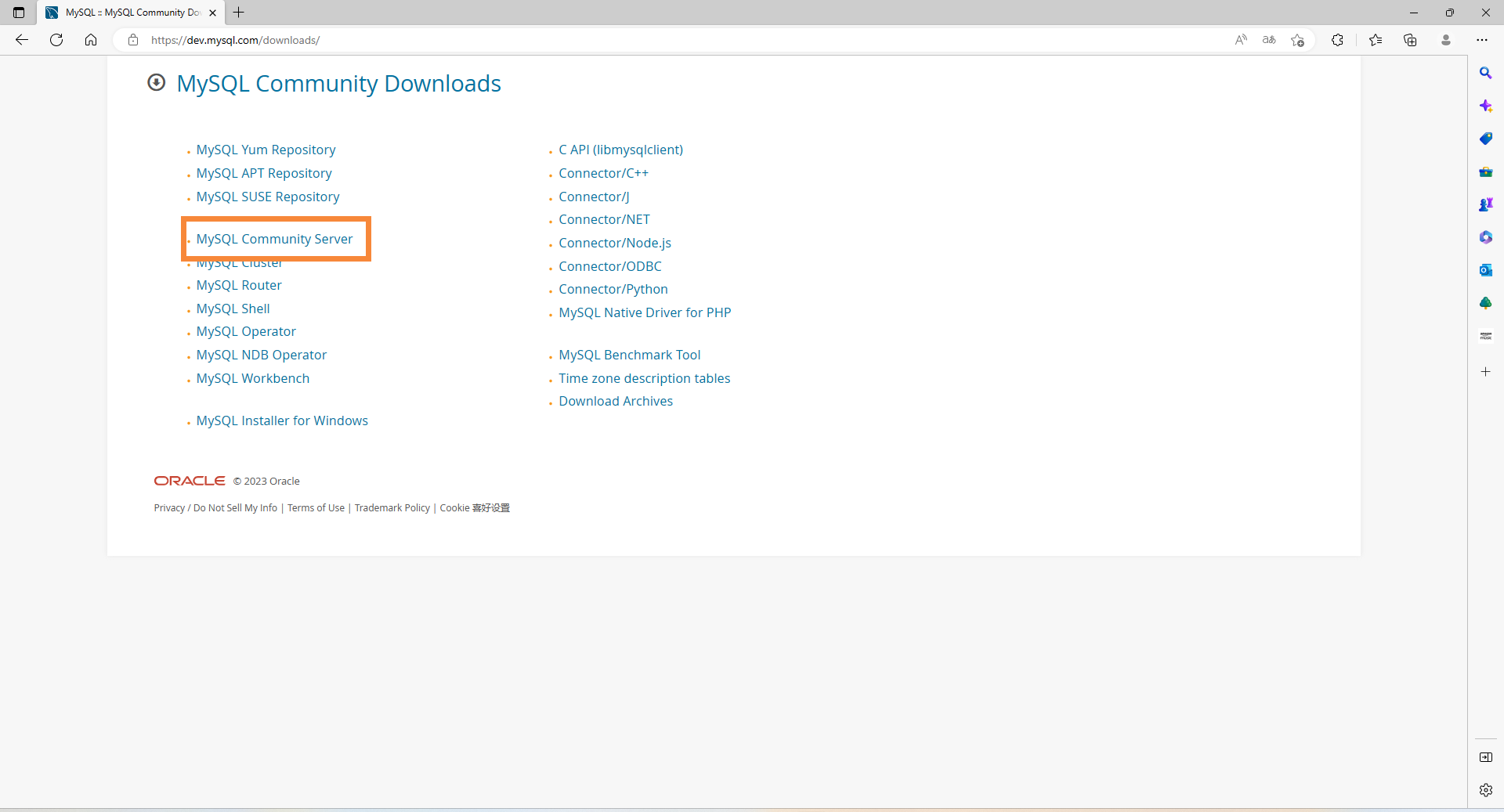Open Connector/C++ link
1504x812 pixels.
pos(603,173)
